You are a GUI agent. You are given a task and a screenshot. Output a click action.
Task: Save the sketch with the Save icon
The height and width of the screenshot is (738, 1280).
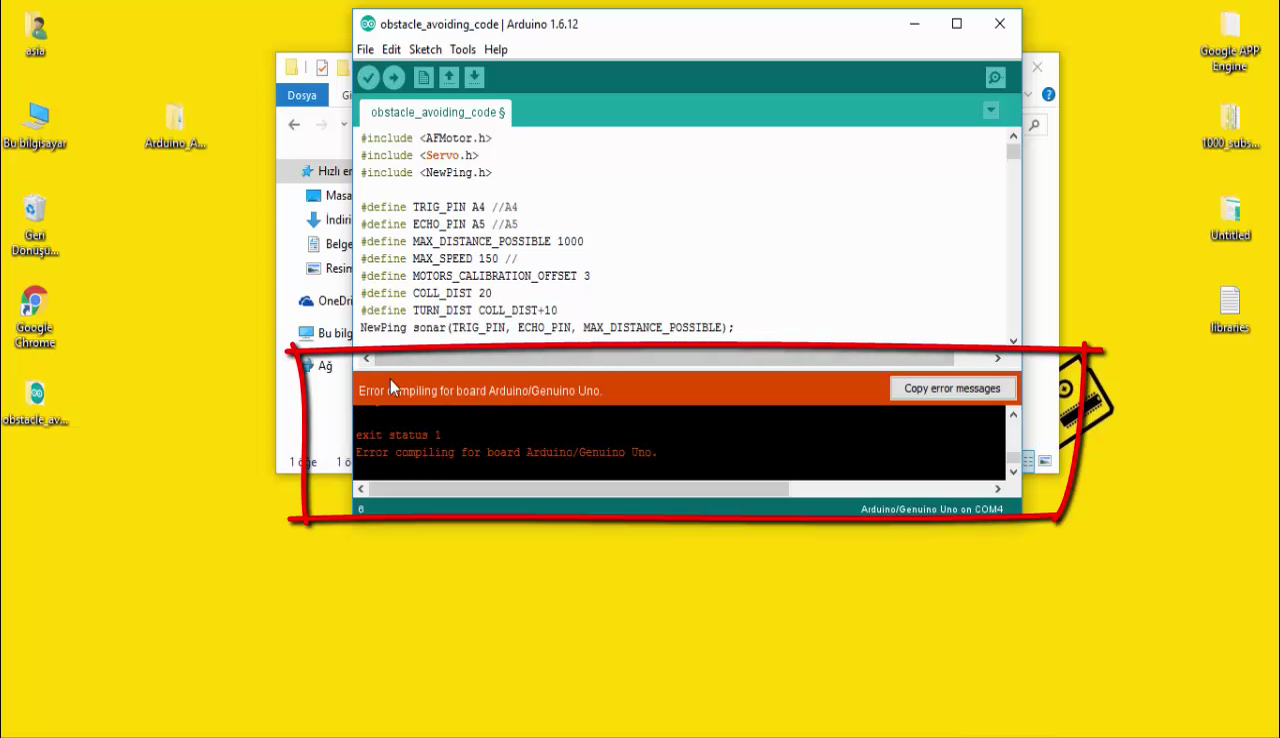(x=474, y=78)
